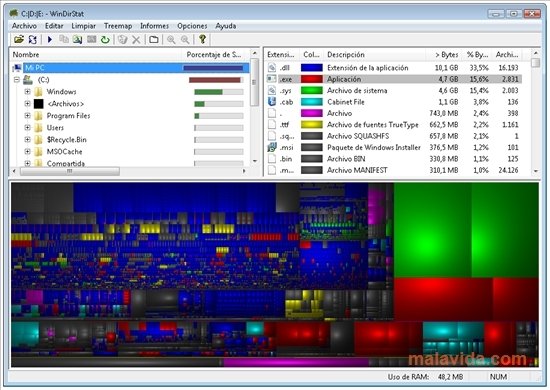This screenshot has height=390, width=550.
Task: Click the (C:) drive icon
Action: click(x=28, y=80)
